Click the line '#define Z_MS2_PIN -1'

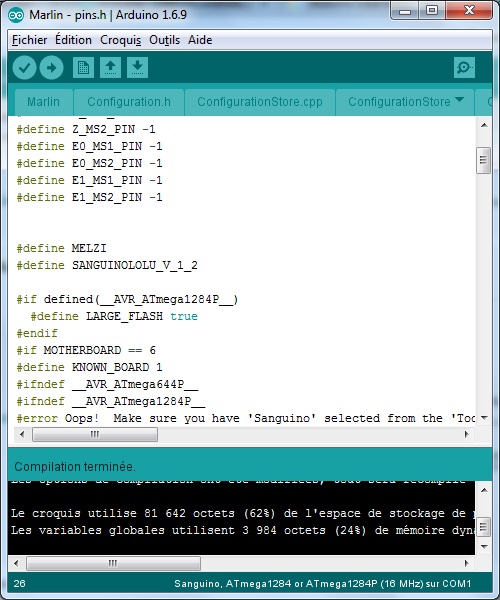click(86, 129)
